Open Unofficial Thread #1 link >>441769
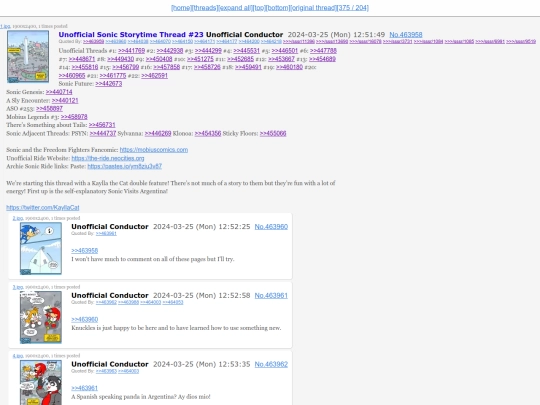This screenshot has height=405, width=540. [131, 51]
